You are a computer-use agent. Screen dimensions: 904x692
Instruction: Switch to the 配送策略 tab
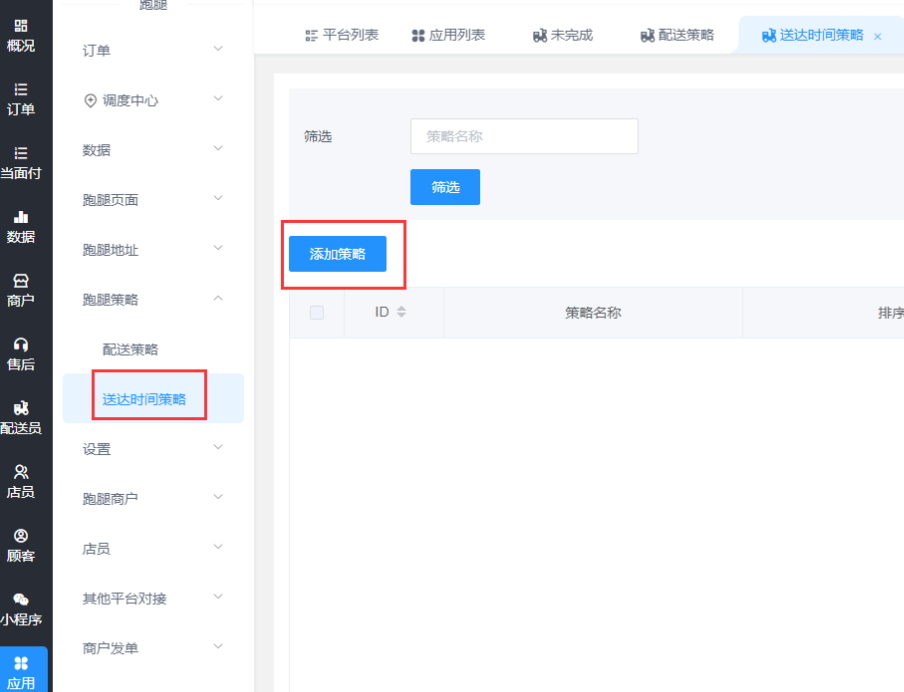[x=677, y=35]
